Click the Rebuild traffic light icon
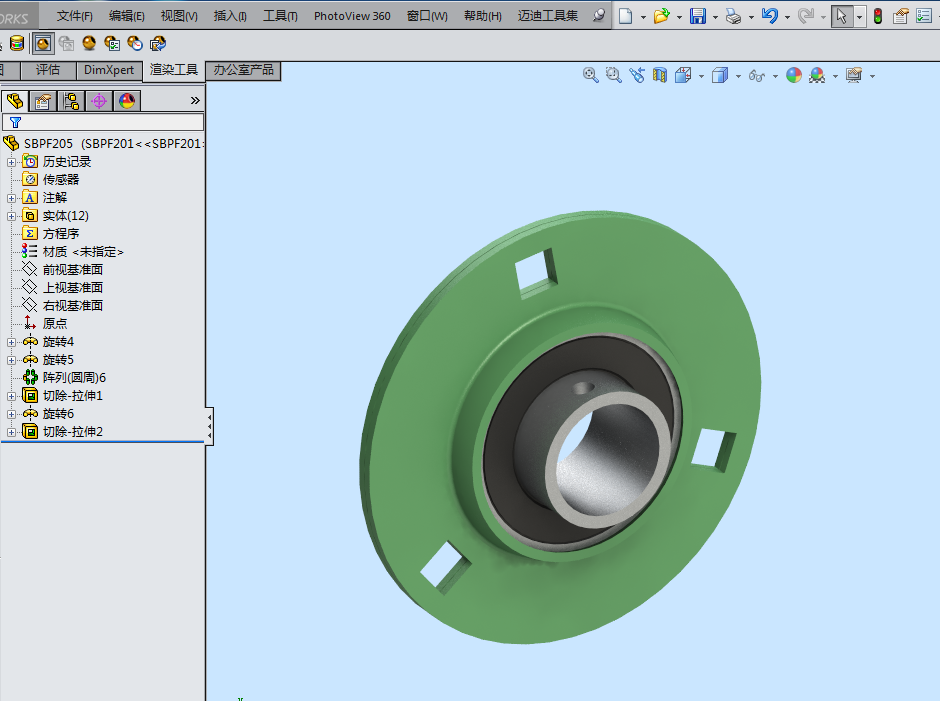The image size is (940, 701). pyautogui.click(x=878, y=16)
